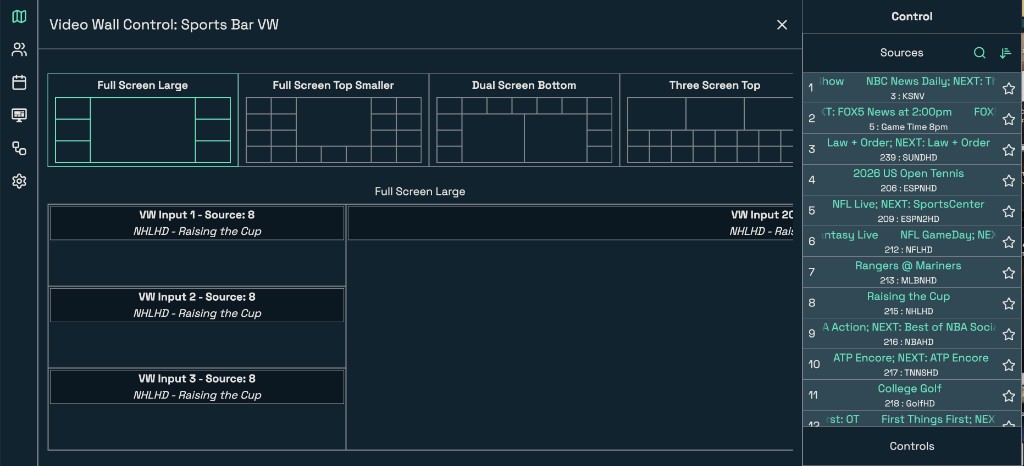Close the Video Wall Control dialog
The width and height of the screenshot is (1024, 466).
pyautogui.click(x=782, y=25)
